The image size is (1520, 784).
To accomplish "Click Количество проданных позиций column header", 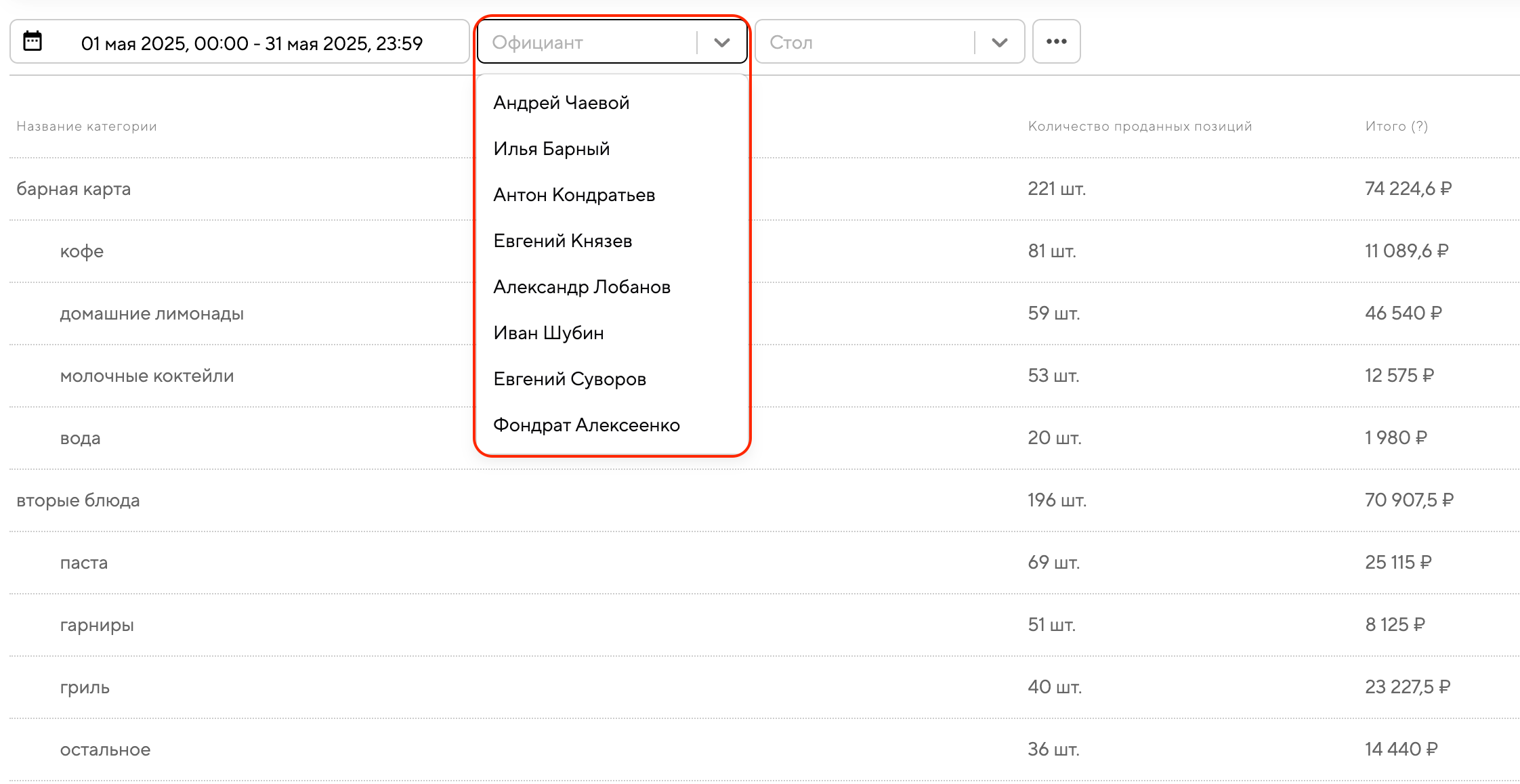I will [1139, 126].
